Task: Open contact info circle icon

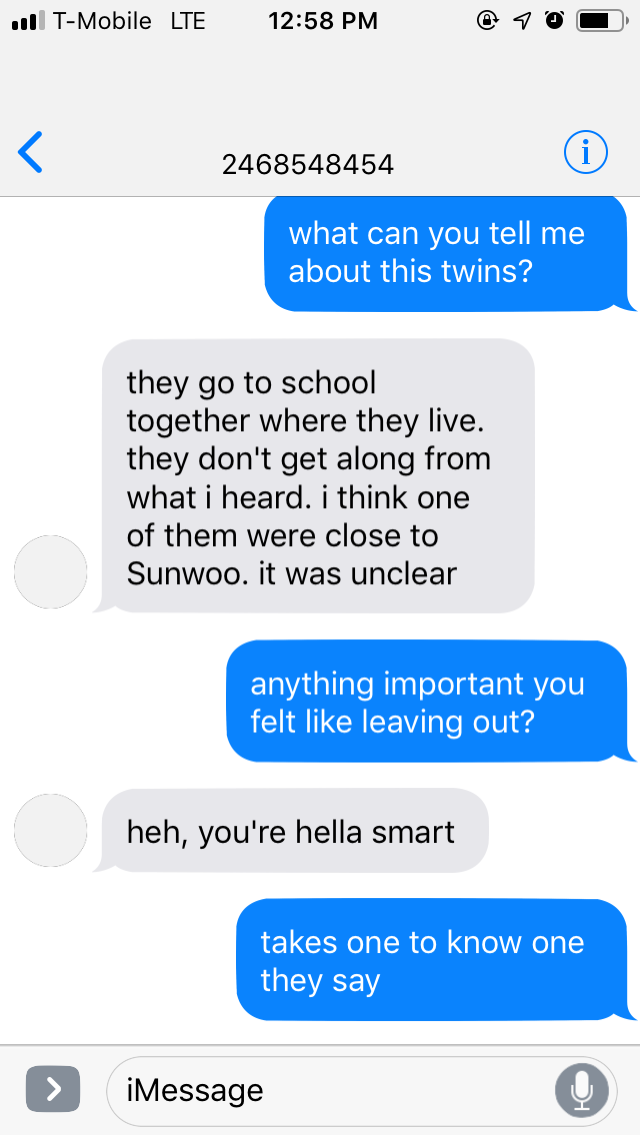Action: point(586,152)
